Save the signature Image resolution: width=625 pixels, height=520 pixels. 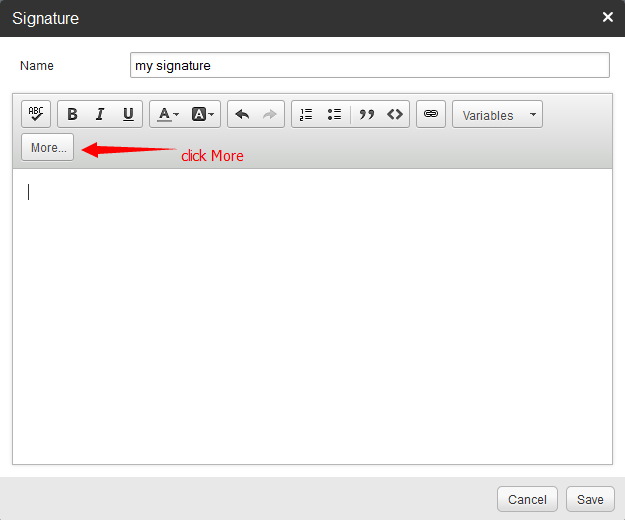590,499
